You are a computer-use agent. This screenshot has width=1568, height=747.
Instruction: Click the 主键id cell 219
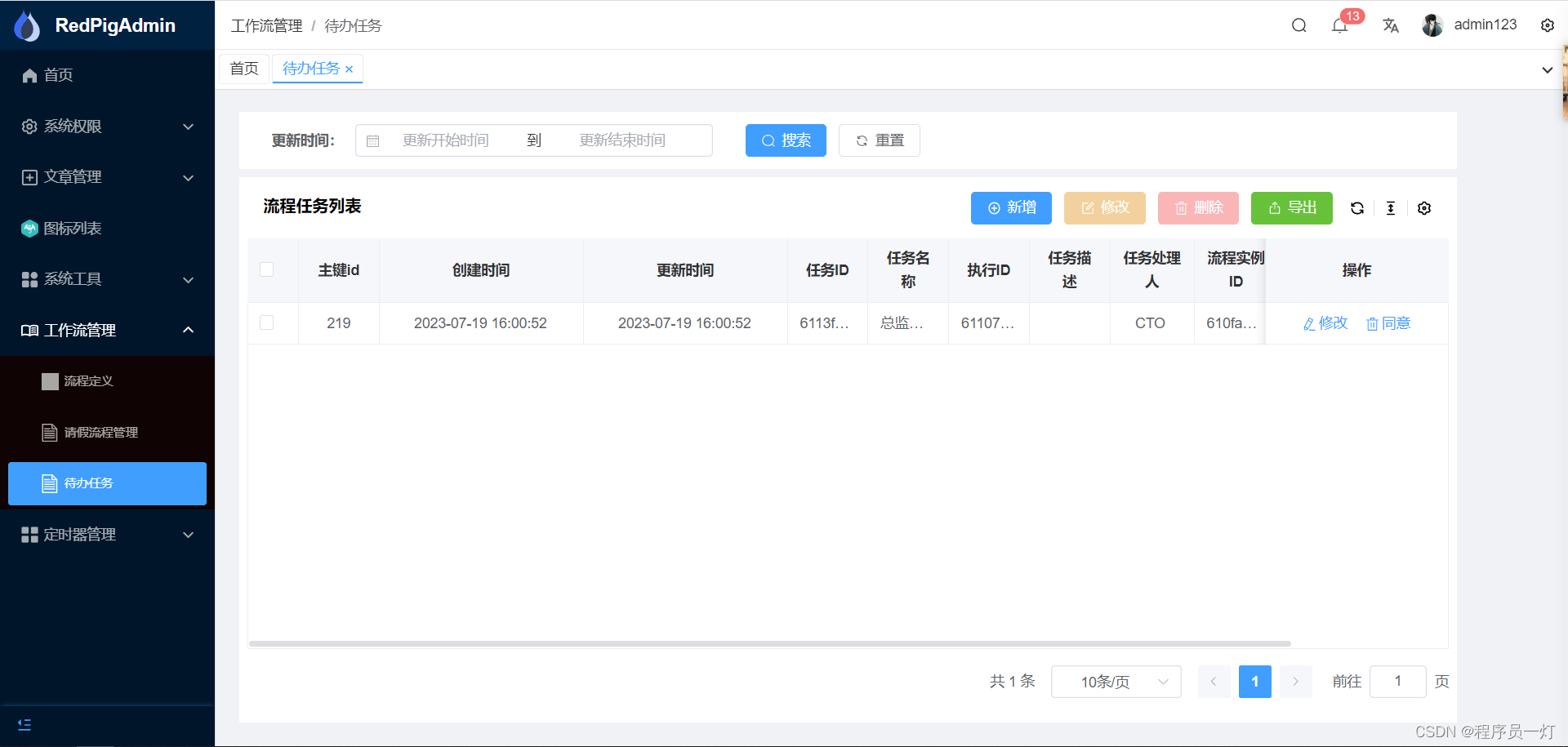pyautogui.click(x=339, y=323)
